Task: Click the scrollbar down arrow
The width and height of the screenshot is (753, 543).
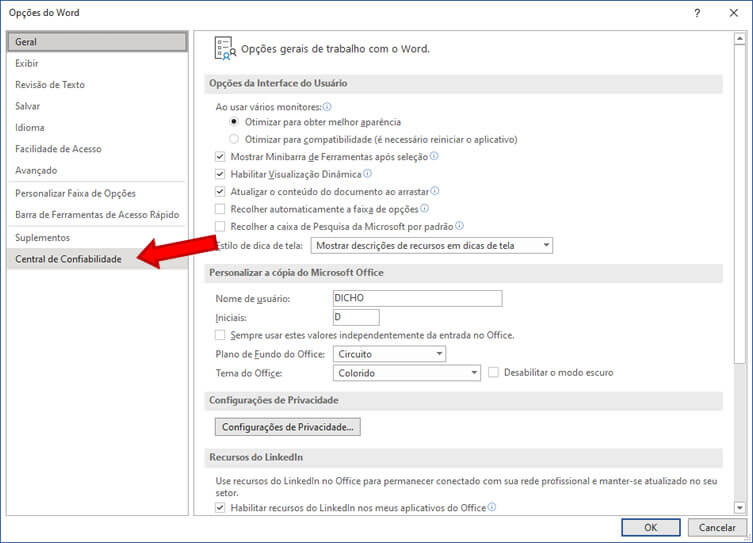Action: coord(740,507)
